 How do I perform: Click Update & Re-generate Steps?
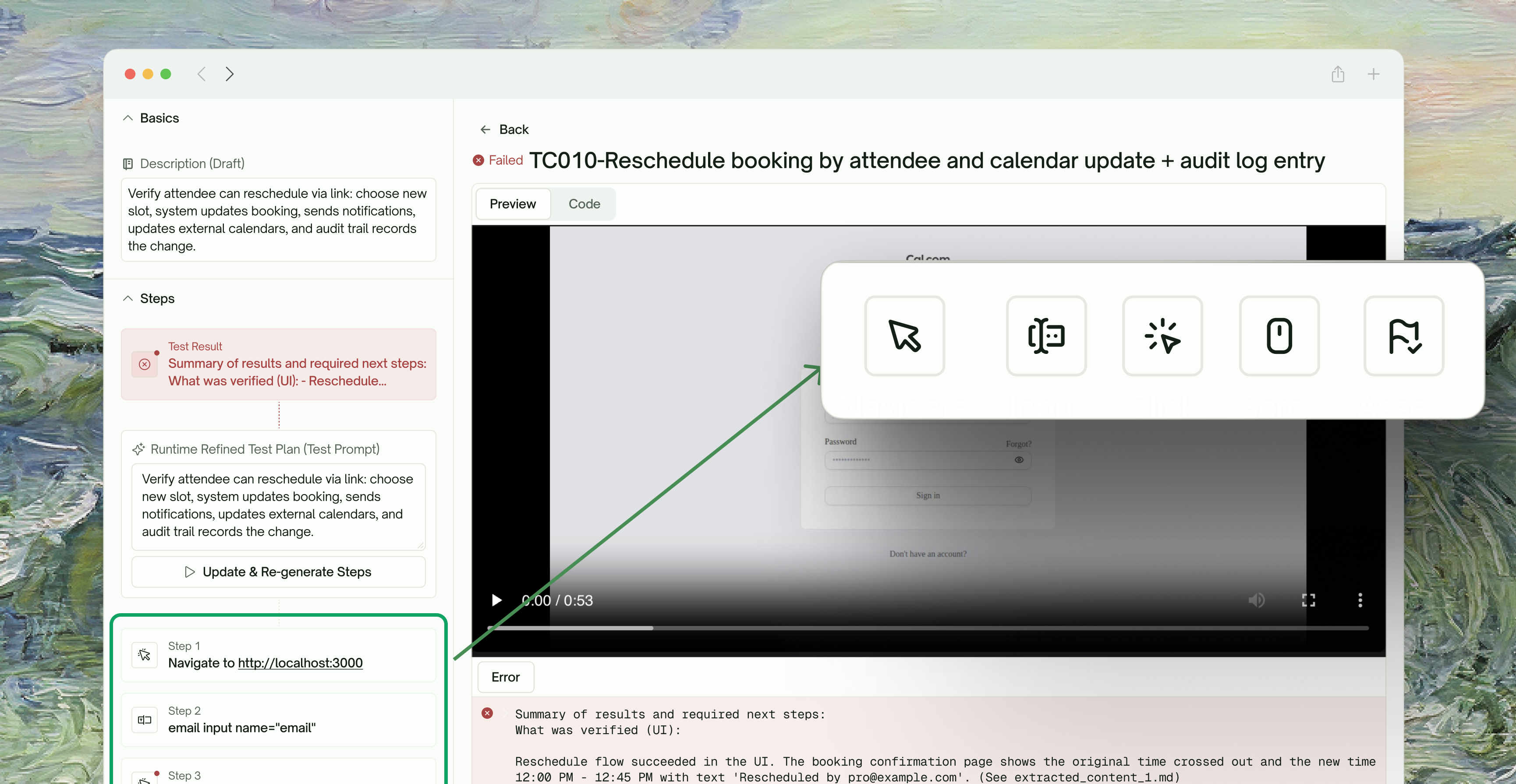[278, 572]
